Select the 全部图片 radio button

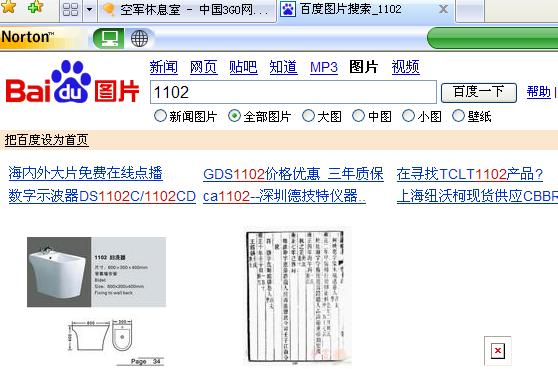(234, 116)
